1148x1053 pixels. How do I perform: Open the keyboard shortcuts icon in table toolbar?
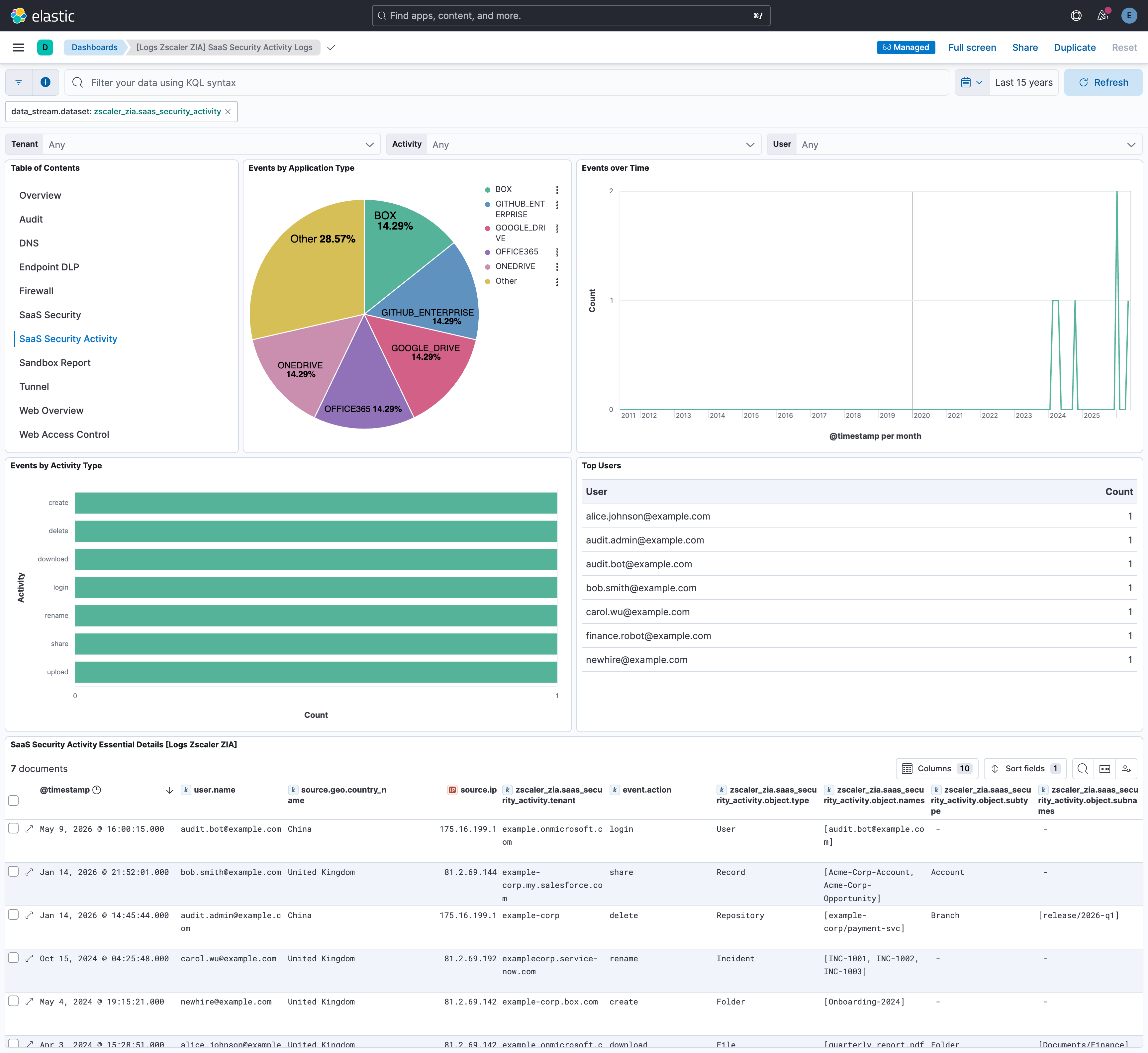click(1104, 769)
